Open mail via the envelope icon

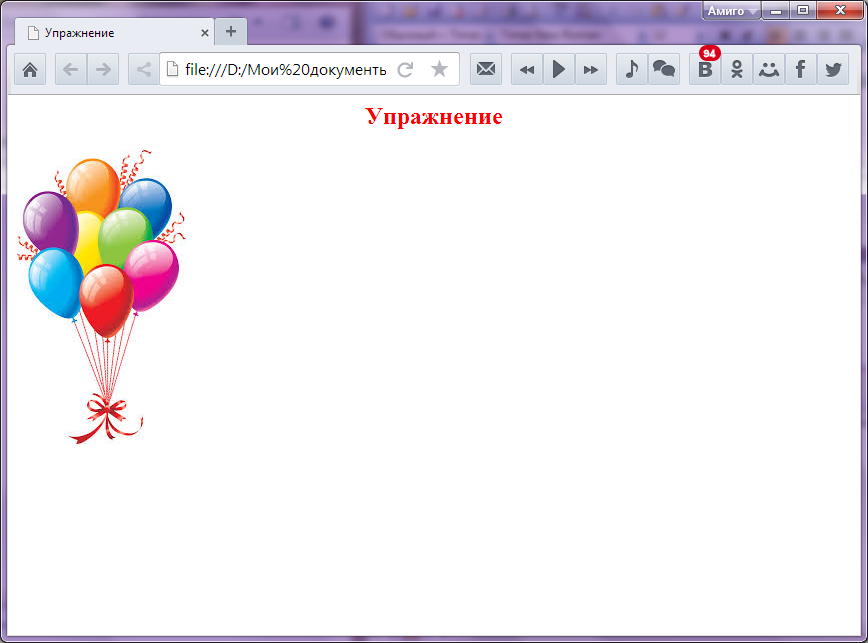tap(486, 69)
